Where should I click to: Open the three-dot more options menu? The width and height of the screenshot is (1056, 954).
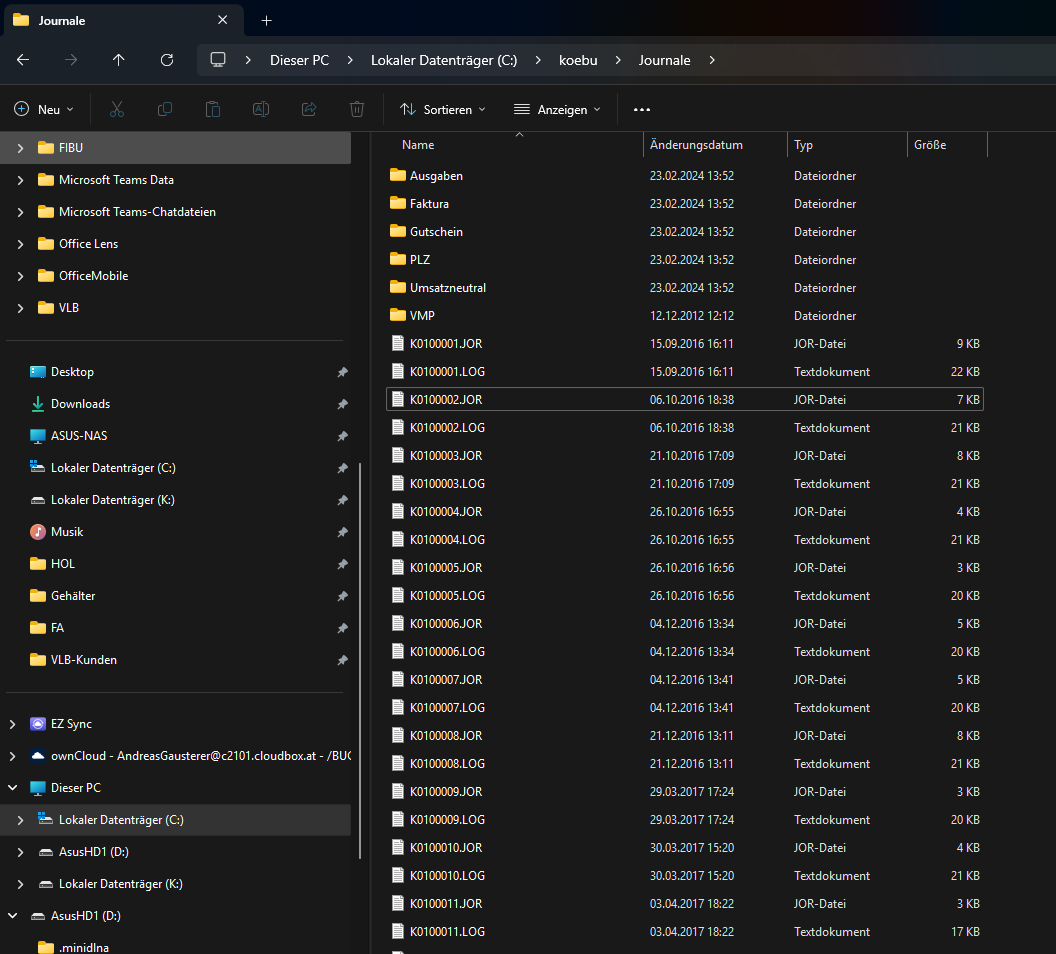tap(642, 109)
